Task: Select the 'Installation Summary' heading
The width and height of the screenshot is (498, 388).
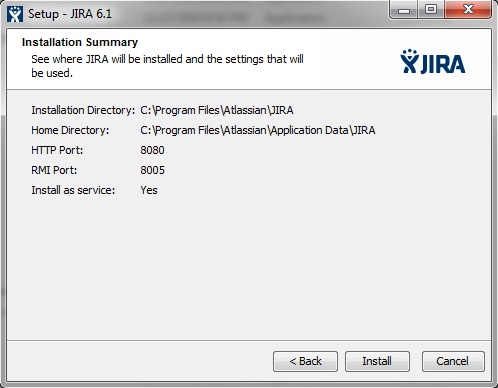Action: [x=80, y=42]
